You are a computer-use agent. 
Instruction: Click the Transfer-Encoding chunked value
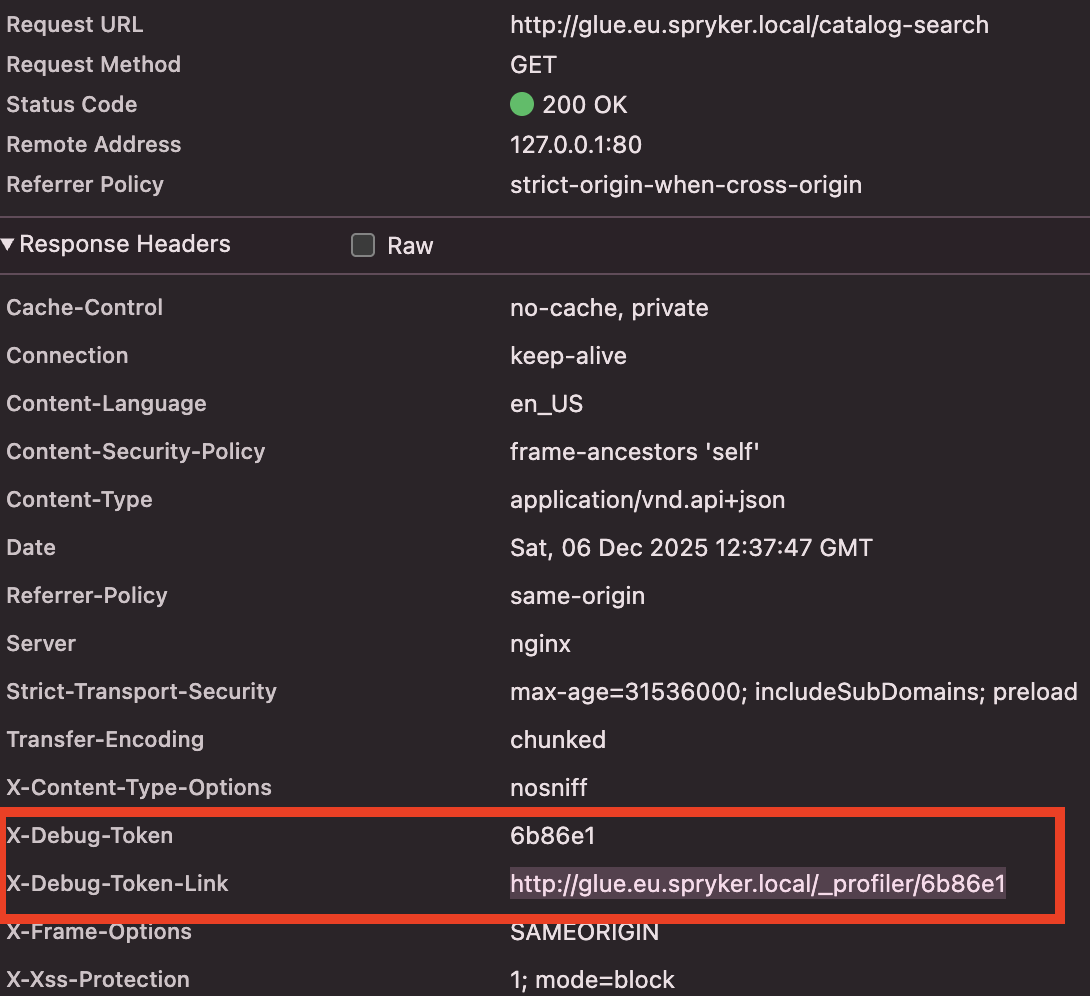(557, 740)
